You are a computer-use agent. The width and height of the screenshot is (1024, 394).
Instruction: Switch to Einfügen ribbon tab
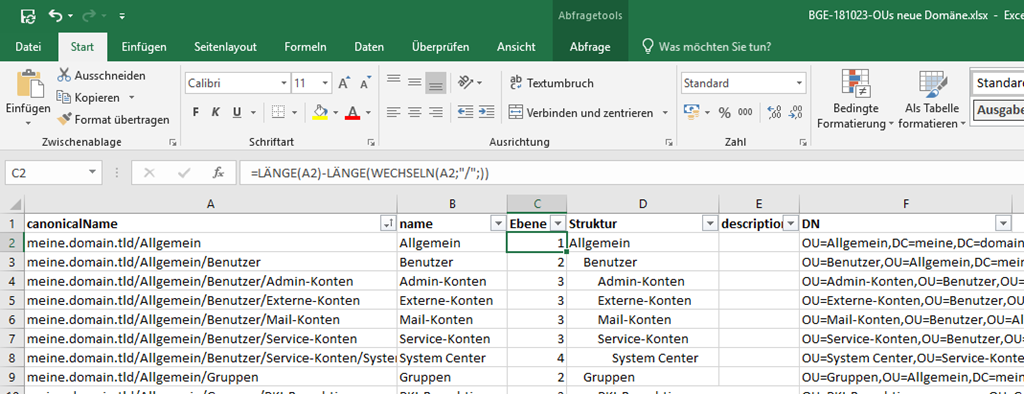(x=144, y=46)
